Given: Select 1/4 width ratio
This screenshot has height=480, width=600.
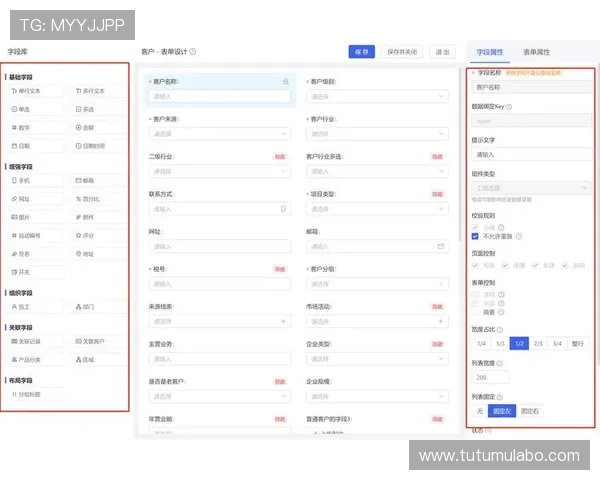Looking at the screenshot, I should [481, 344].
